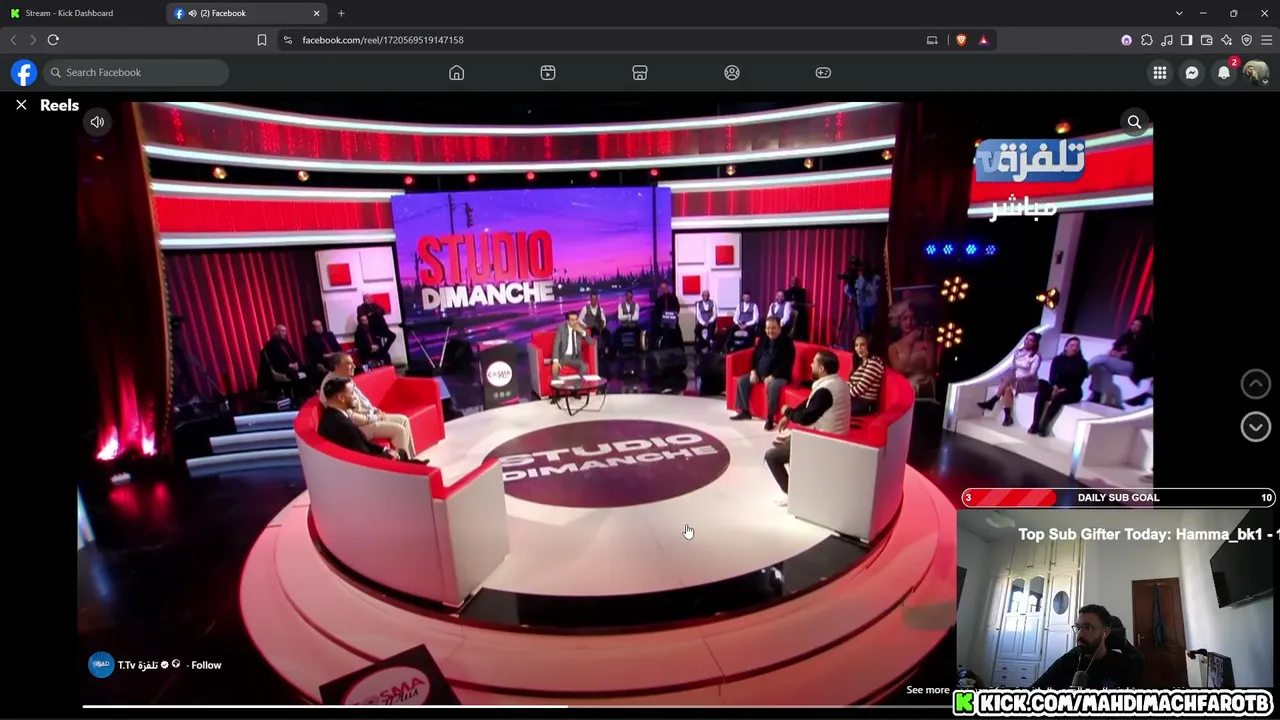Open the browser main hamburger menu
Screen dimensions: 1280x720
click(x=1266, y=40)
